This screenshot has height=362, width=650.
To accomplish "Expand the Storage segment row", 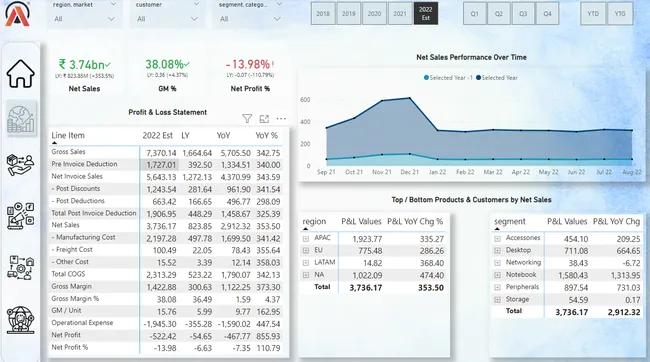I will pos(497,299).
